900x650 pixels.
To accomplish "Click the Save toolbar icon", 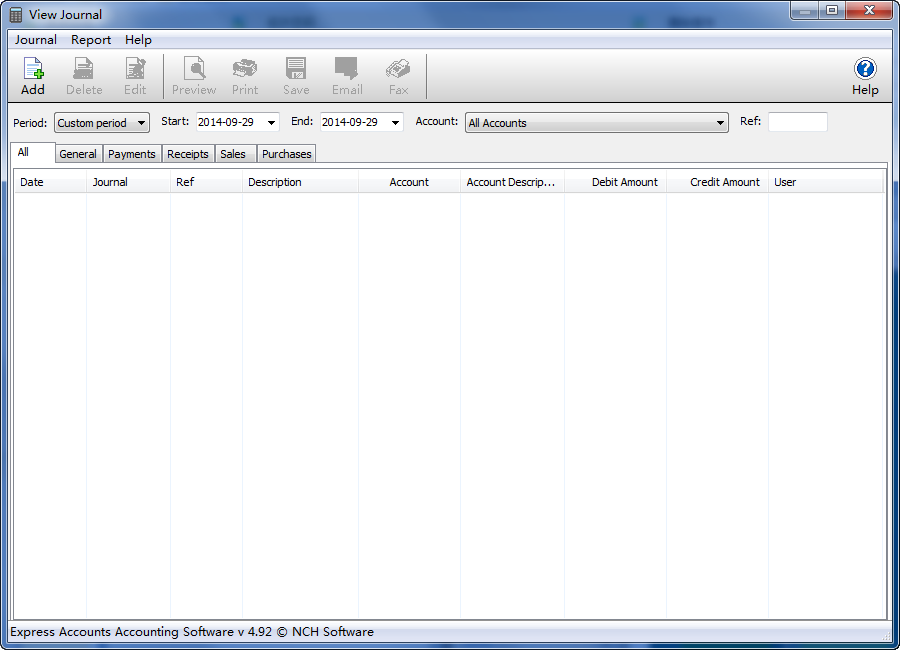I will tap(296, 76).
